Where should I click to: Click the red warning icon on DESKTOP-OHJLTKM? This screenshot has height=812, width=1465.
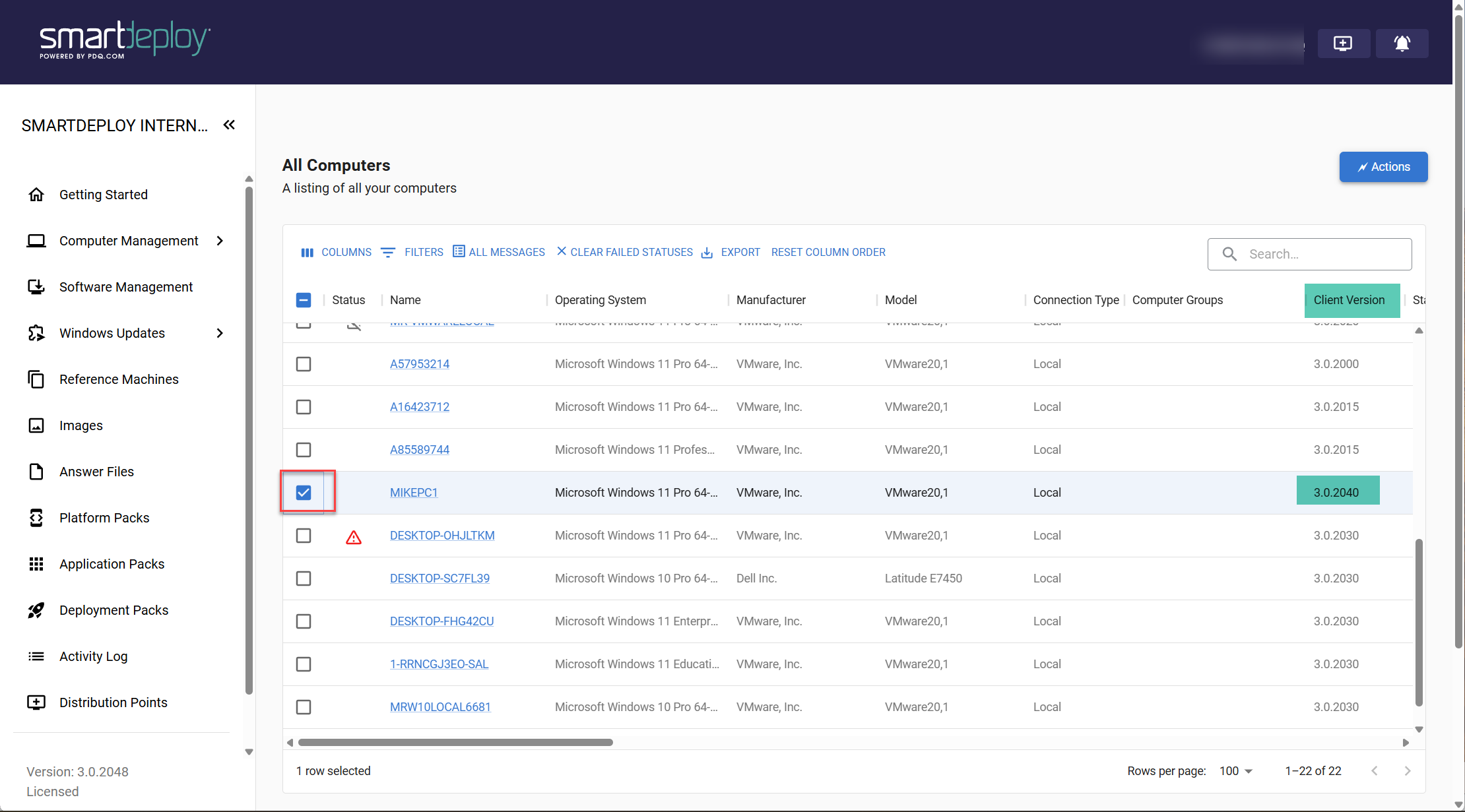pyautogui.click(x=354, y=536)
